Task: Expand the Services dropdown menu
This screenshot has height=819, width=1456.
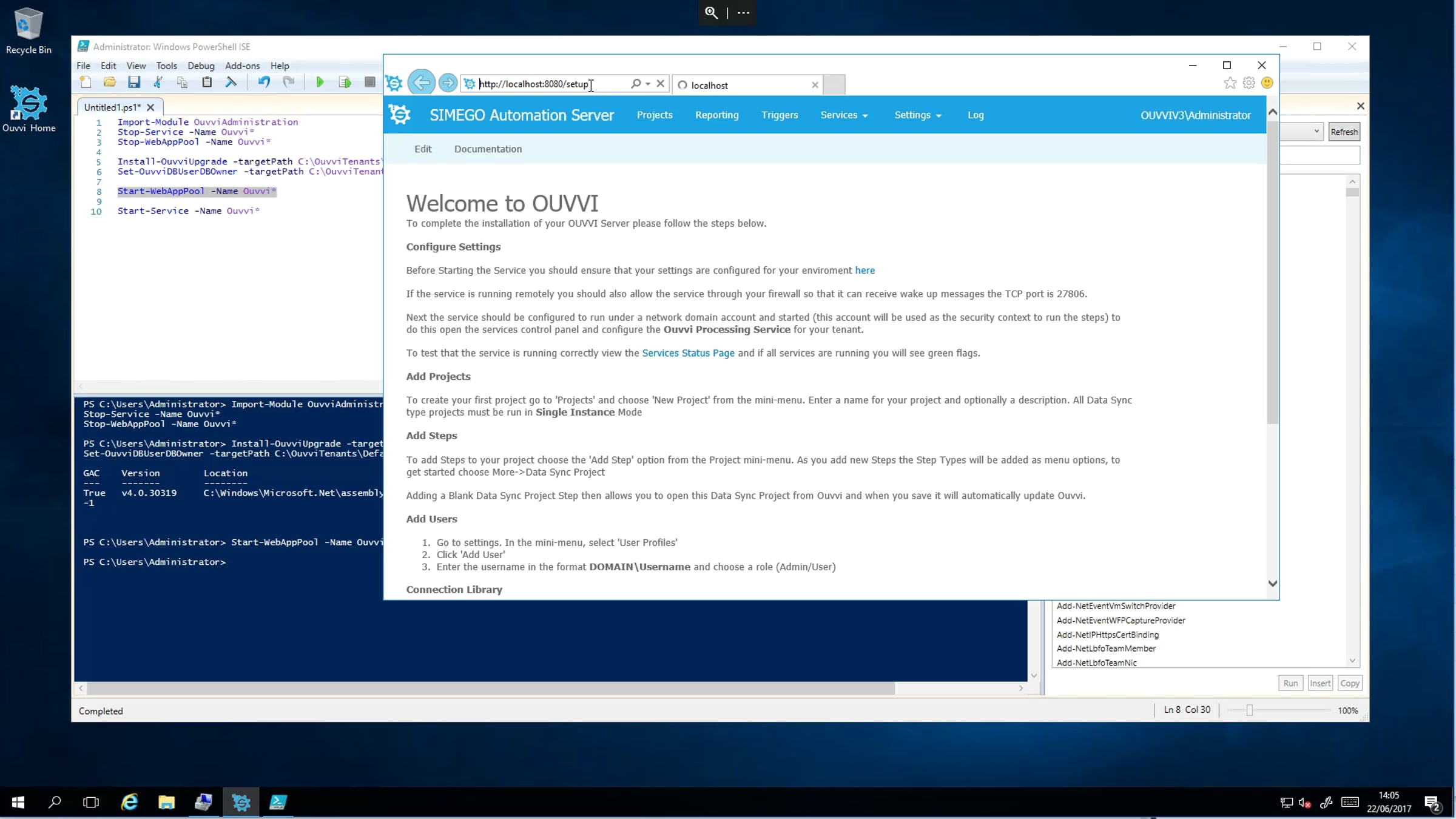Action: point(844,115)
